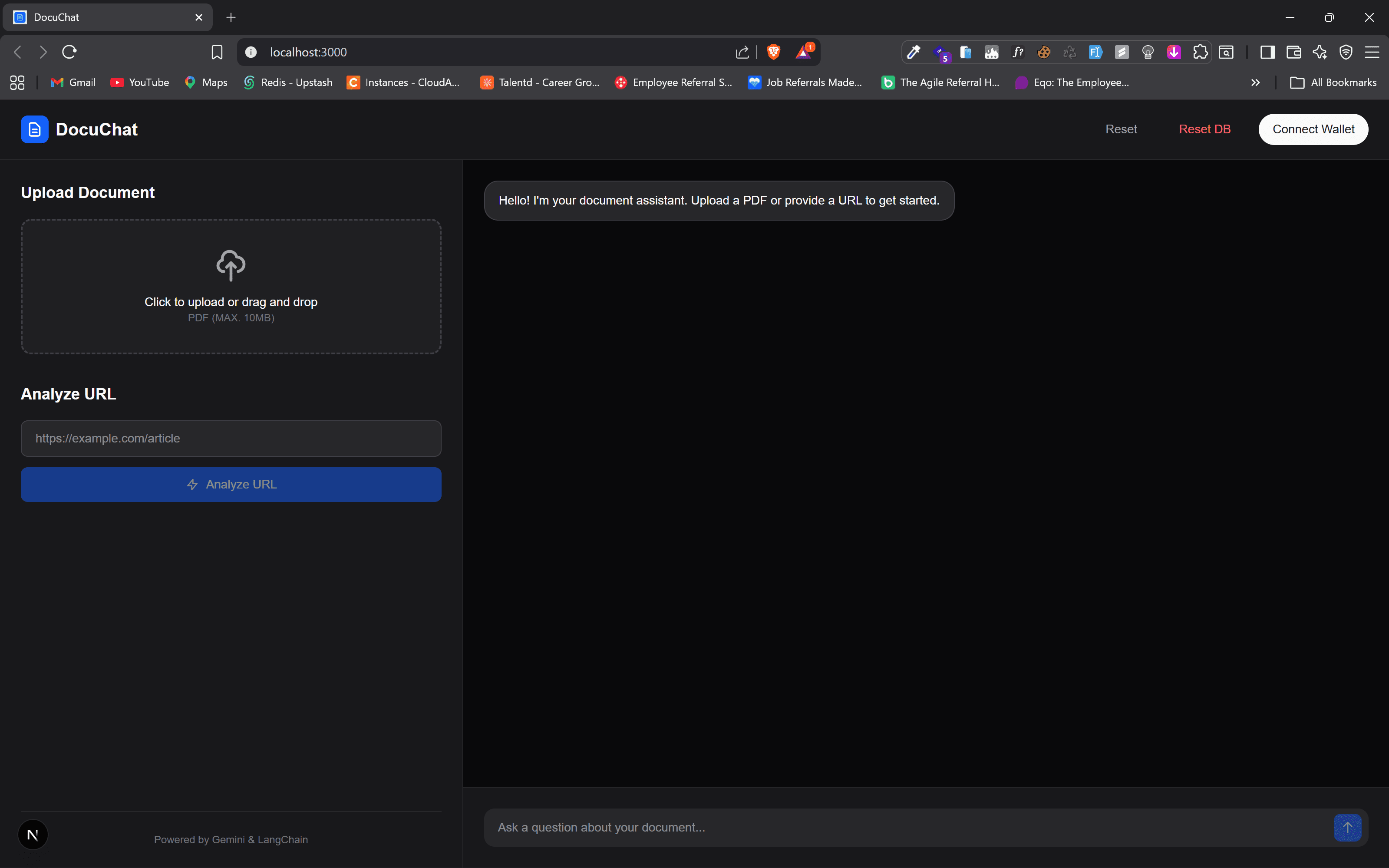Click the share page icon
1389x868 pixels.
coord(742,52)
